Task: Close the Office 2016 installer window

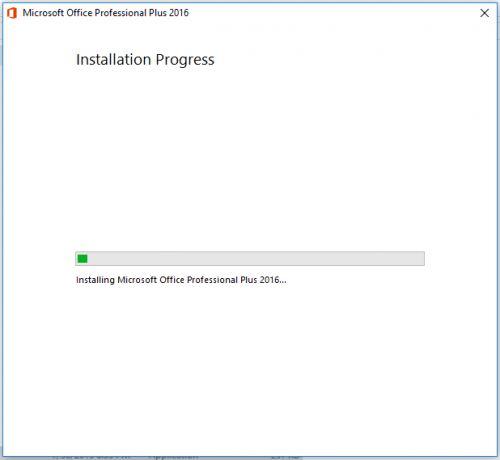Action: (484, 13)
